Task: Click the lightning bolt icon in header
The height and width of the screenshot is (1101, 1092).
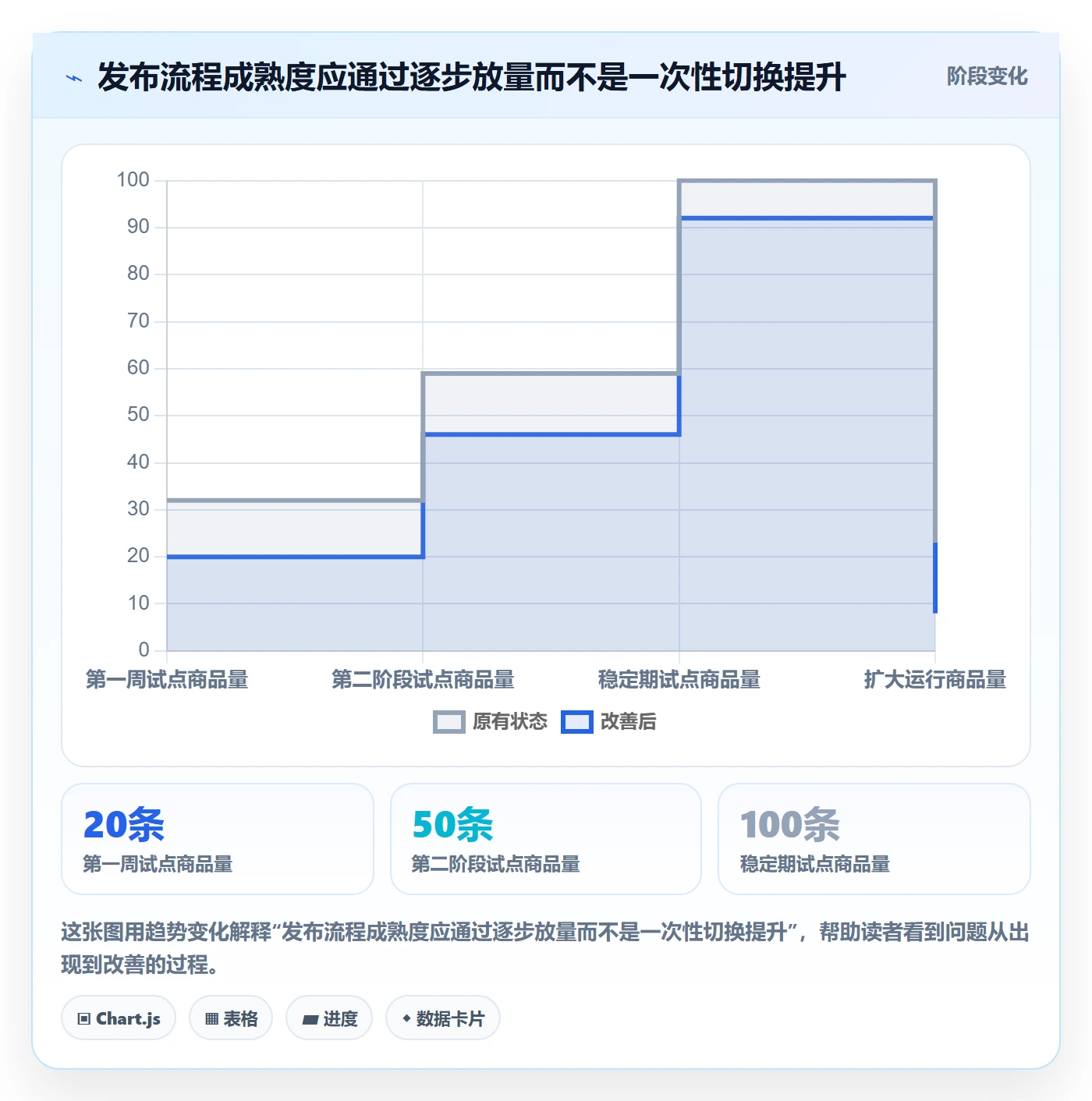Action: click(x=74, y=78)
